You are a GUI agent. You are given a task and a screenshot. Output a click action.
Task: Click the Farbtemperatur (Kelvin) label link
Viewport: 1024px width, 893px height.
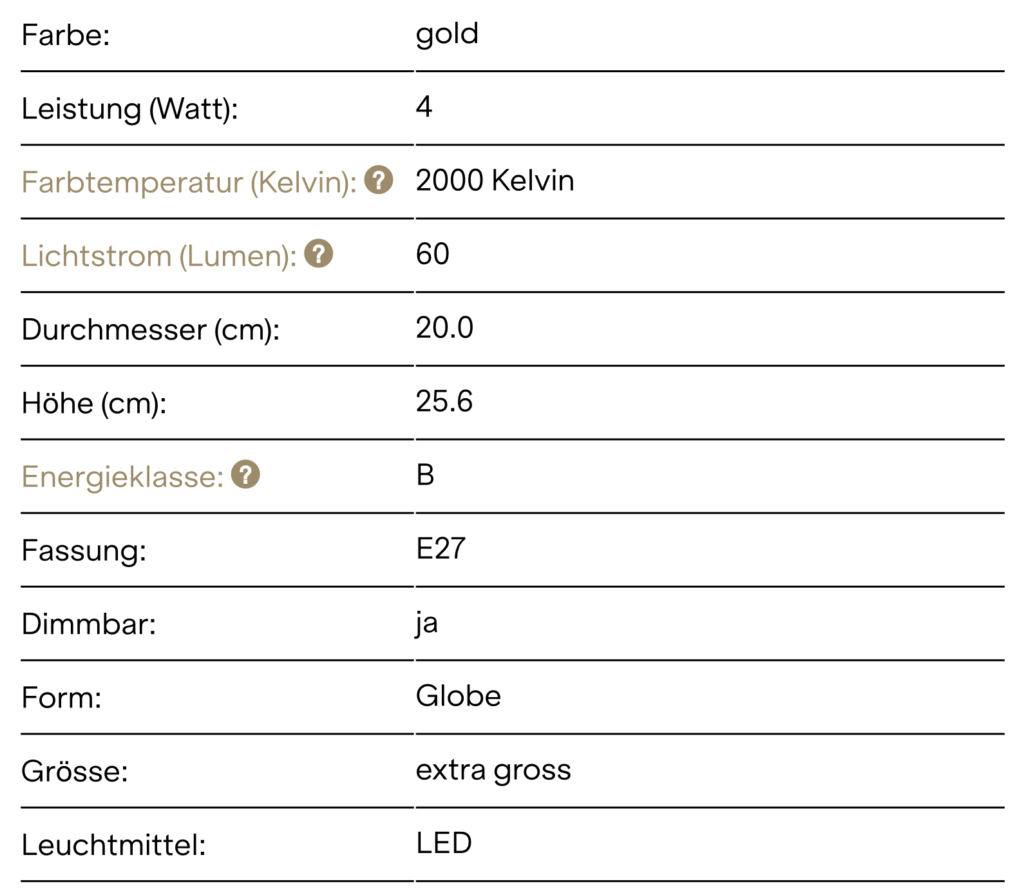click(x=189, y=182)
